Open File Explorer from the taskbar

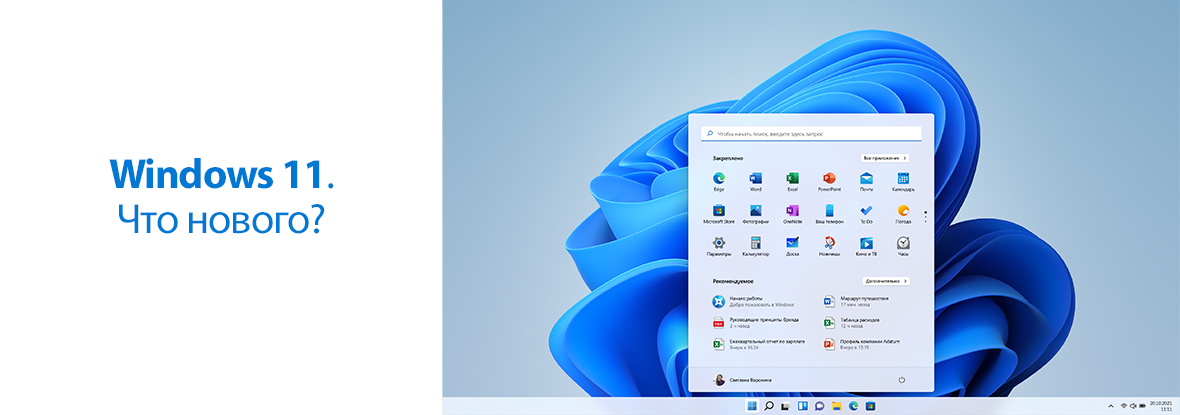(x=836, y=406)
